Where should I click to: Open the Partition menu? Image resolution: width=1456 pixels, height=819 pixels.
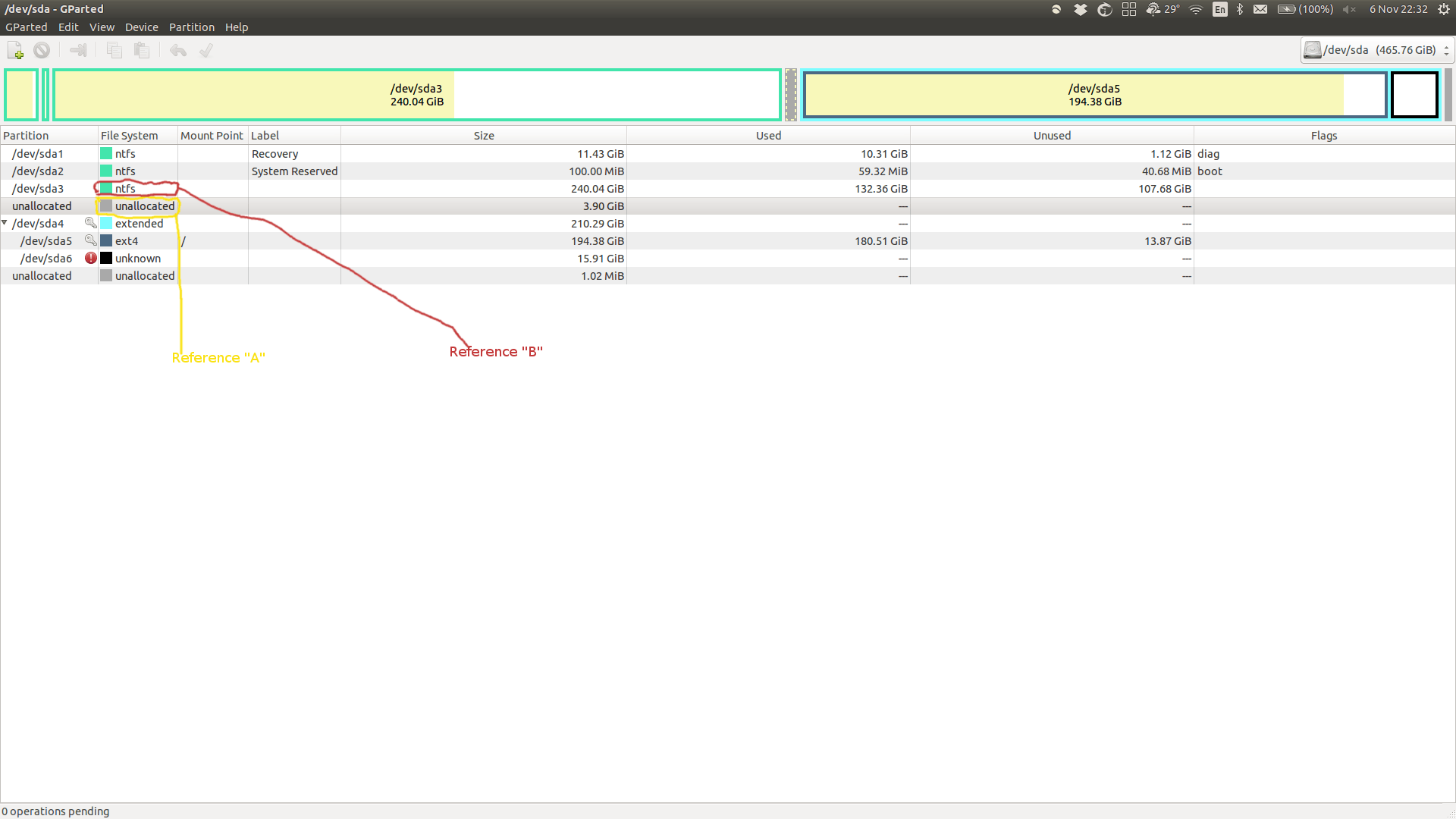[191, 27]
